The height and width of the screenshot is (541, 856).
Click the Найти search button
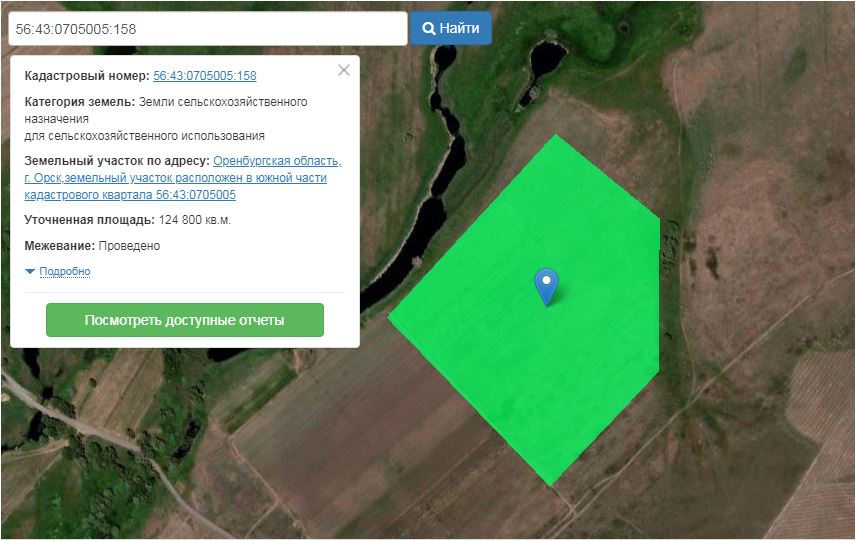pos(451,28)
